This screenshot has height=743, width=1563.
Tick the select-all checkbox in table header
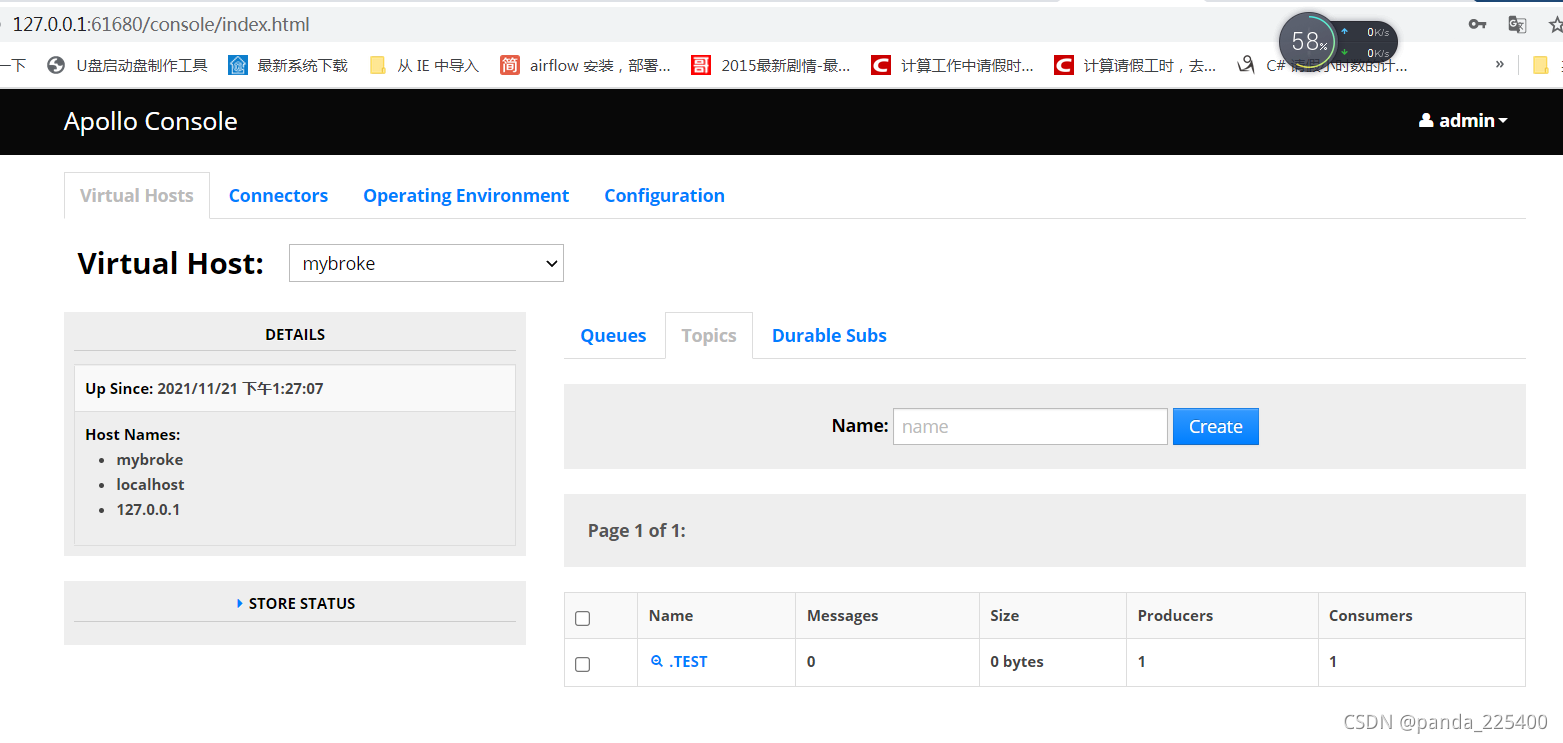(x=583, y=618)
